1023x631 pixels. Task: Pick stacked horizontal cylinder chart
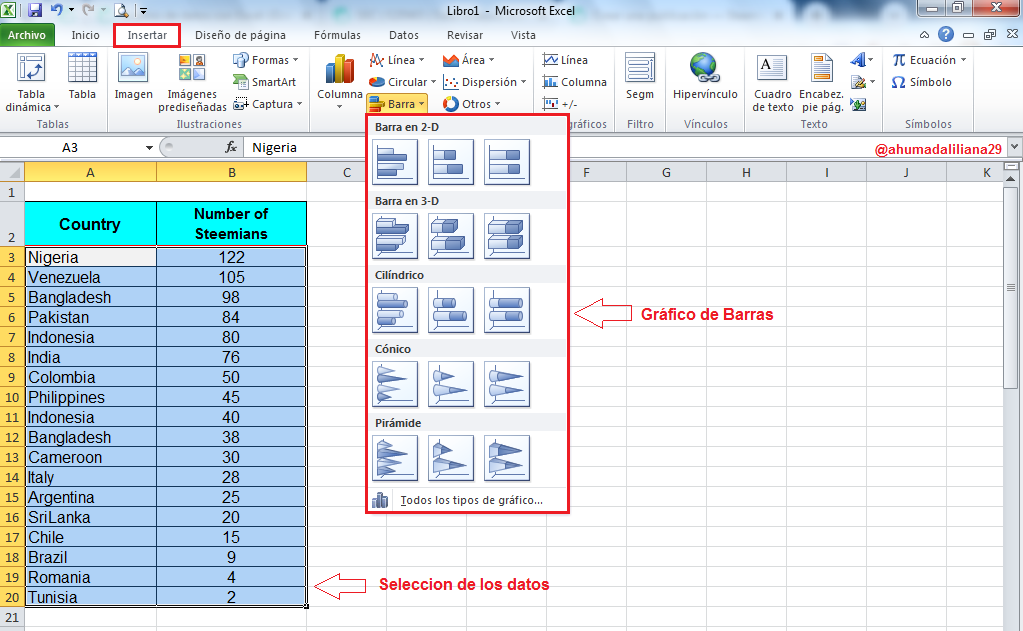(x=451, y=310)
